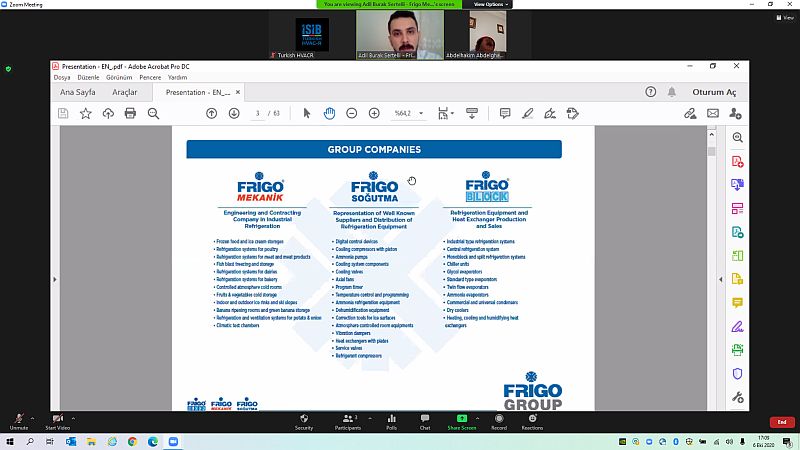Screen dimensions: 800x450
Task: Click the stamp tool icon
Action: pos(572,113)
